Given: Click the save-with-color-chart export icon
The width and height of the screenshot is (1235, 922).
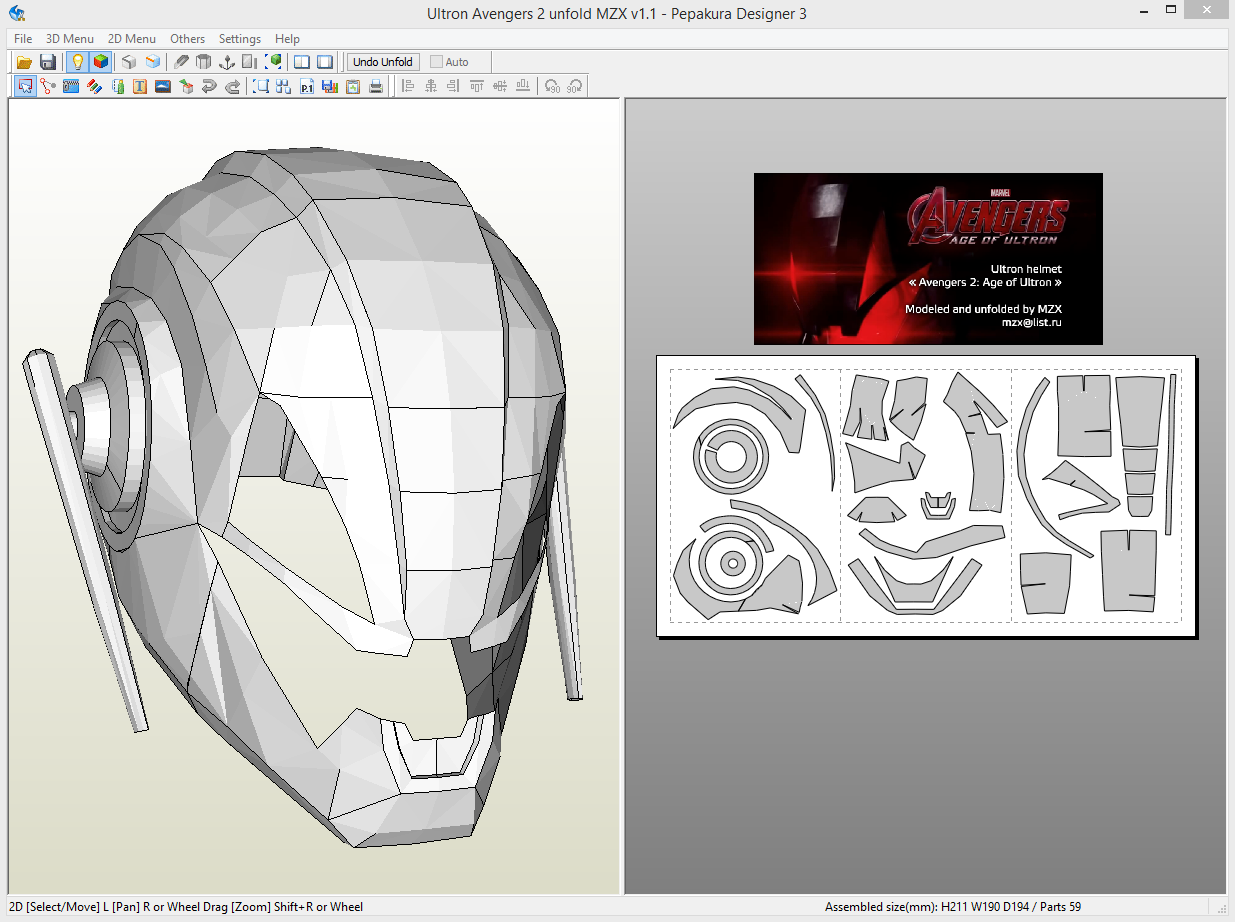Looking at the screenshot, I should click(330, 86).
